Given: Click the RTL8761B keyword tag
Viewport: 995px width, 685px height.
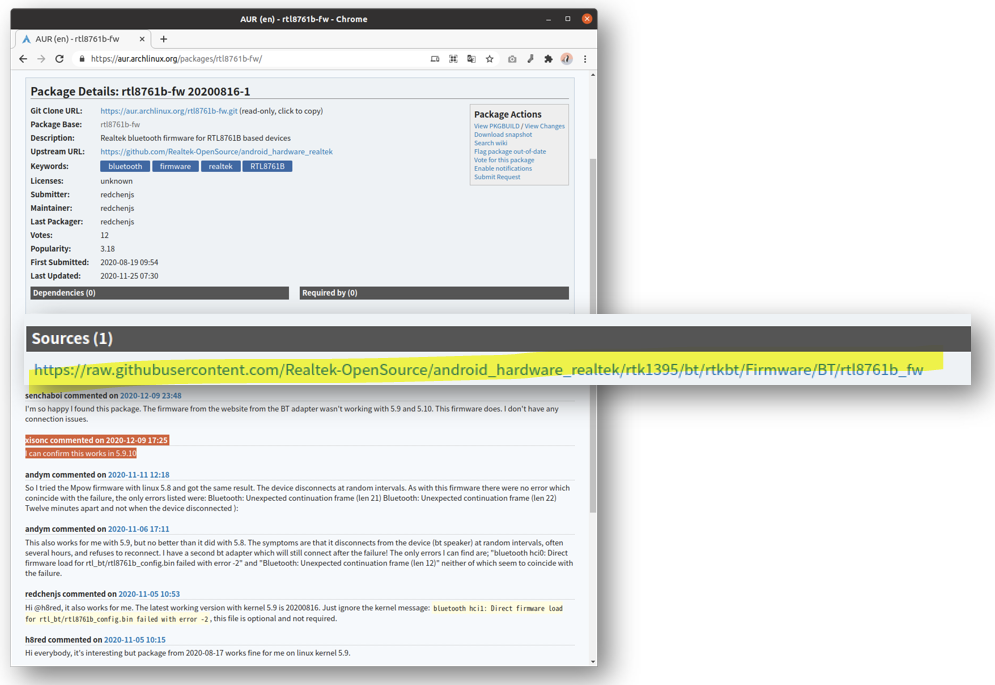Looking at the screenshot, I should (x=267, y=166).
